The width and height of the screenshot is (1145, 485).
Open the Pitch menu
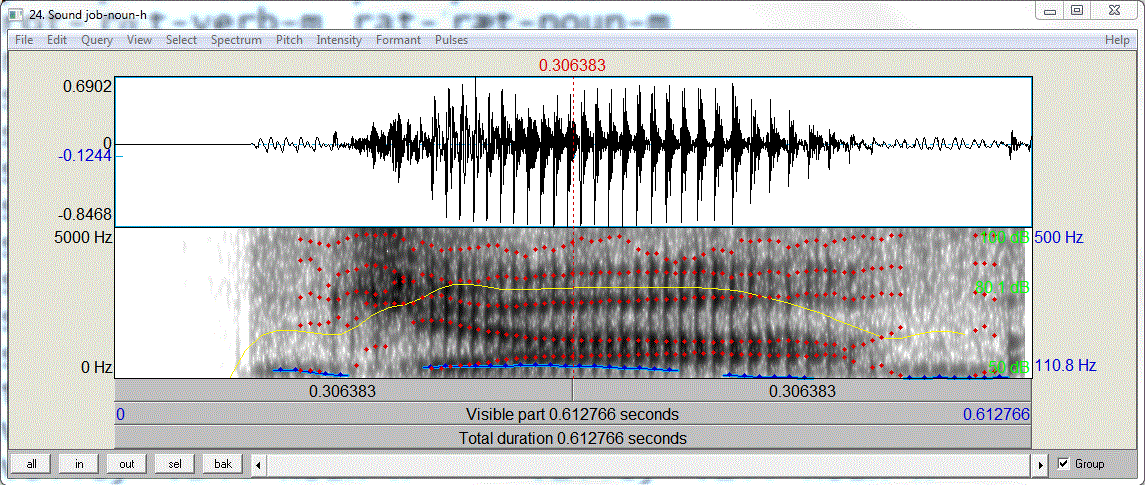tap(289, 40)
